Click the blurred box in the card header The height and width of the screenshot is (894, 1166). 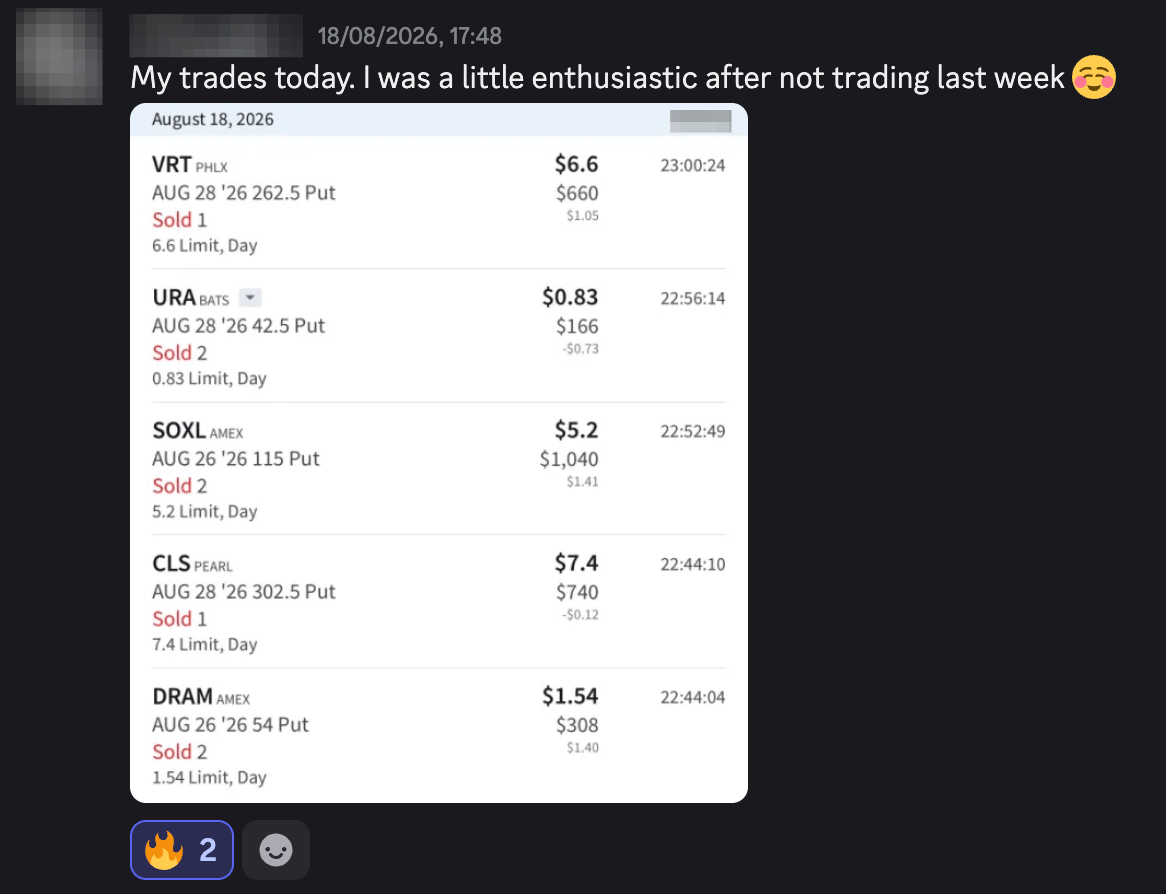coord(700,120)
